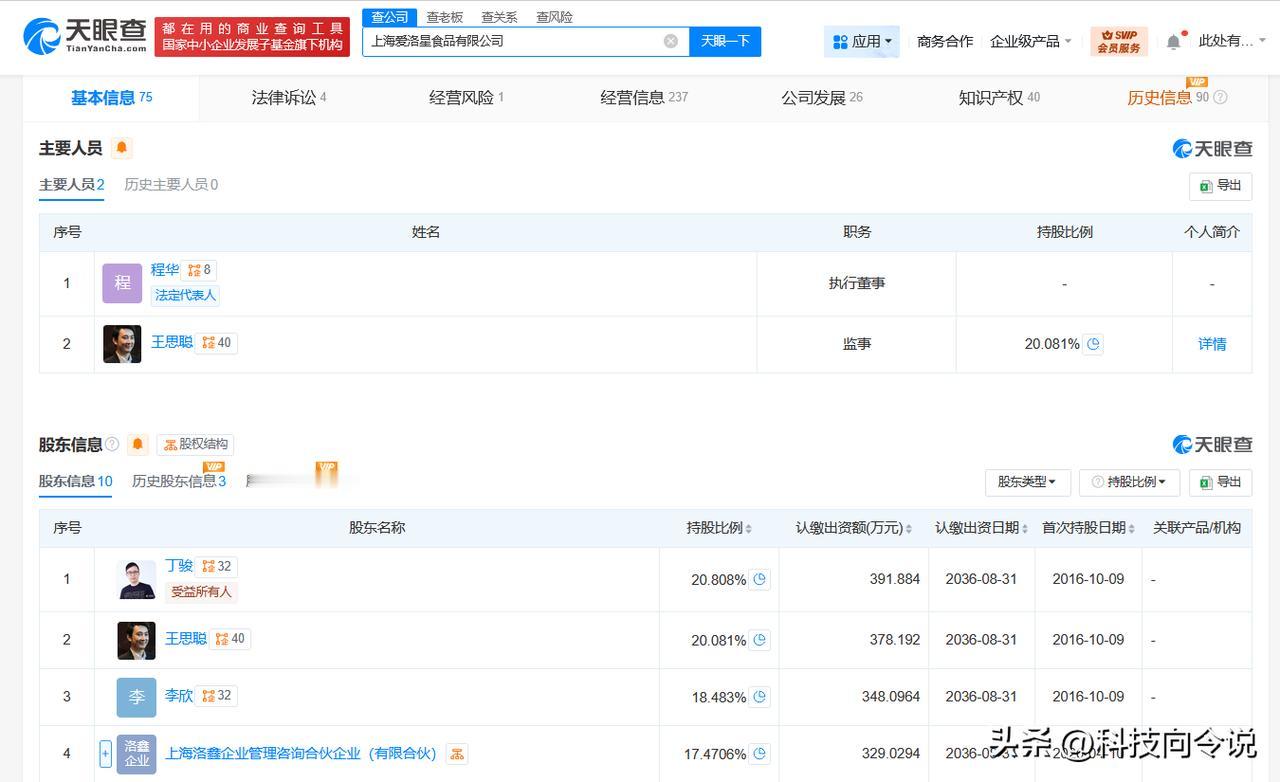Screen dimensions: 1280x782
Task: Switch to the 法律诉讼 tab
Action: (289, 98)
